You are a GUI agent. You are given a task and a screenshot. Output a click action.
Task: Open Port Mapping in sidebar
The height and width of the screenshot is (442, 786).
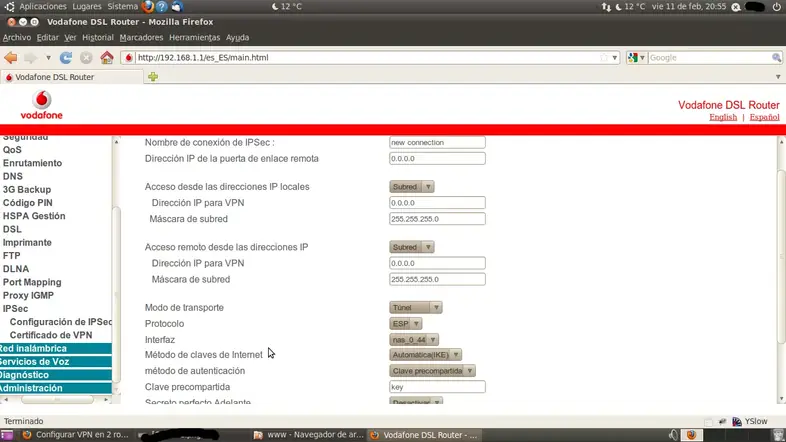[32, 282]
